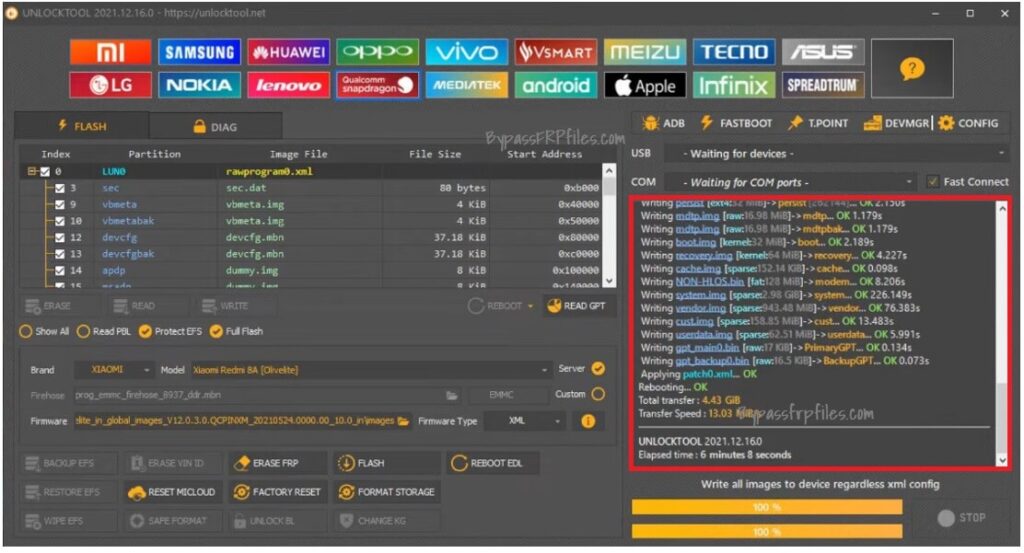1024x553 pixels.
Task: Enable the Show All option
Action: tap(44, 332)
